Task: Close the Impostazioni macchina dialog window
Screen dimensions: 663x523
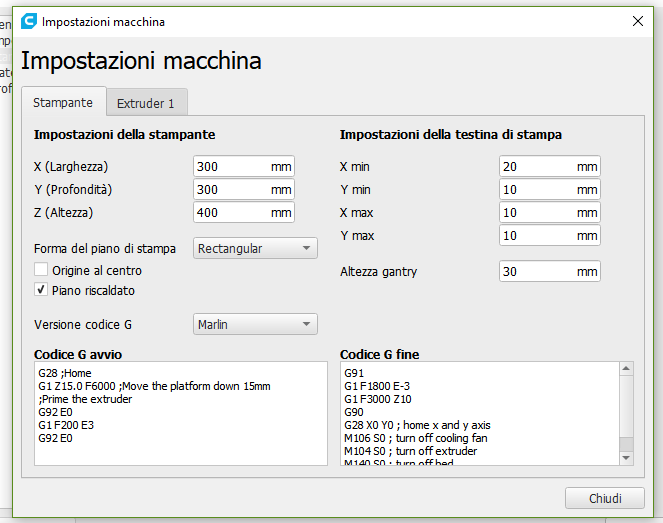Action: tap(637, 21)
